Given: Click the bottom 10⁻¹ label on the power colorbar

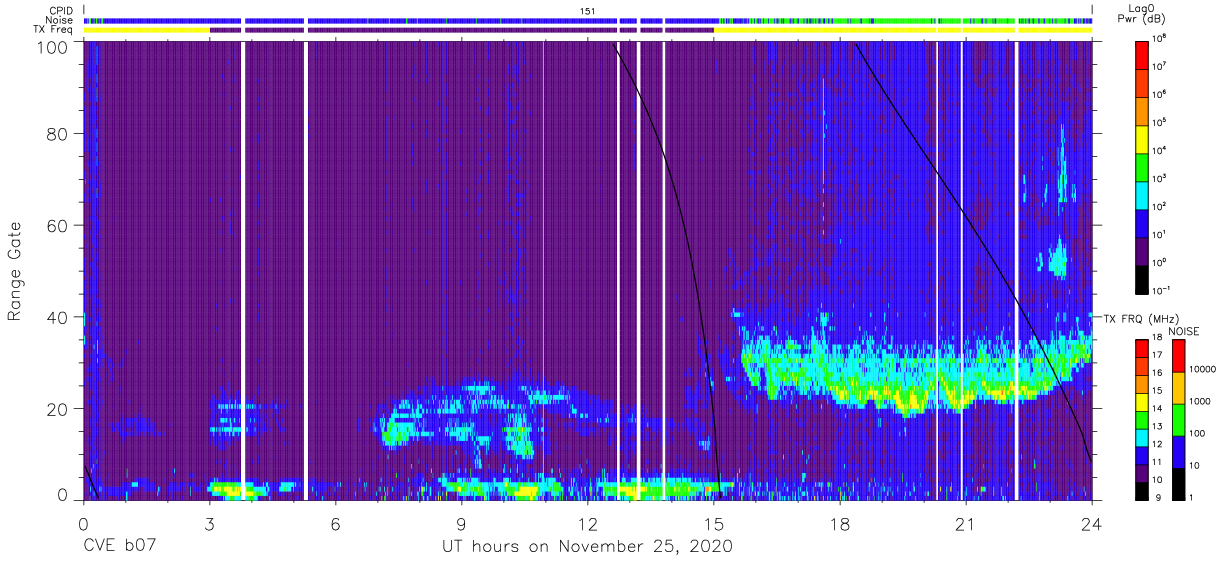Looking at the screenshot, I should 1161,290.
